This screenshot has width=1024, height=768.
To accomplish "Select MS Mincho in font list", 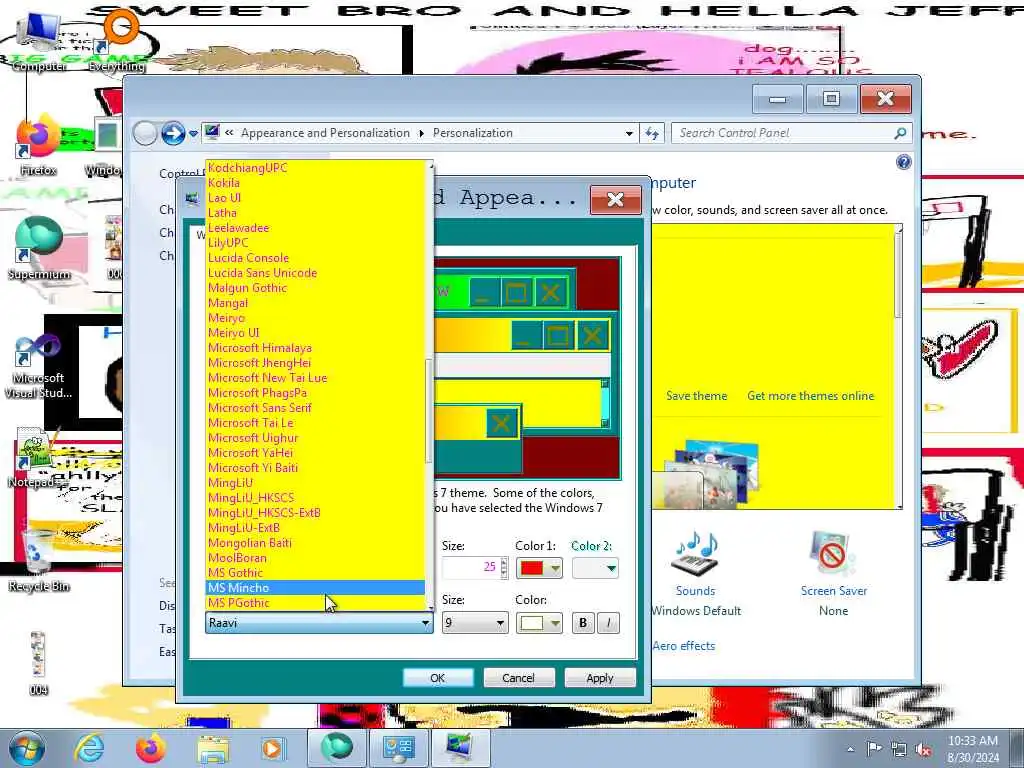I will click(315, 588).
